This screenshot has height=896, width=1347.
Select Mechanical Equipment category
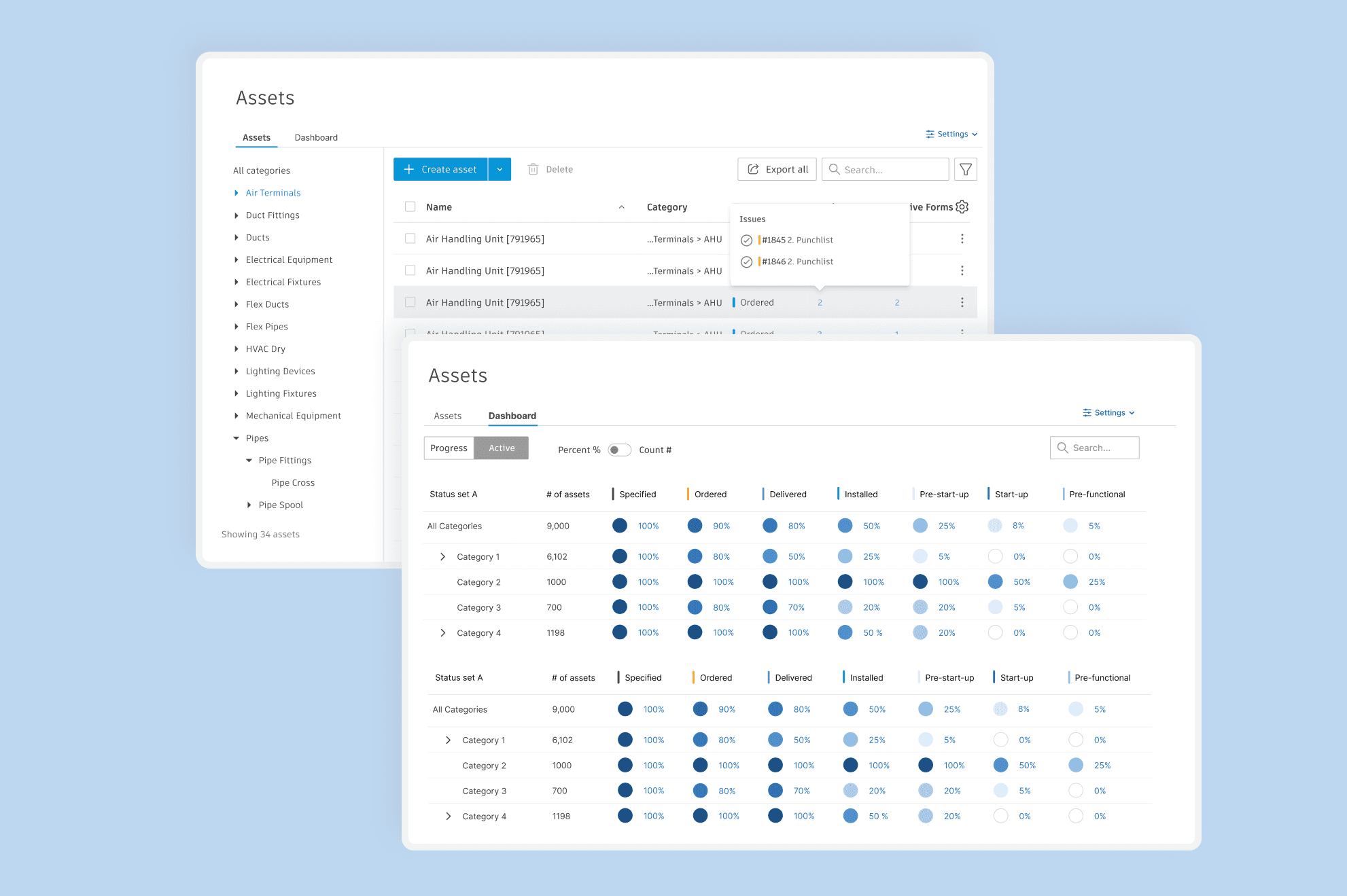tap(293, 416)
